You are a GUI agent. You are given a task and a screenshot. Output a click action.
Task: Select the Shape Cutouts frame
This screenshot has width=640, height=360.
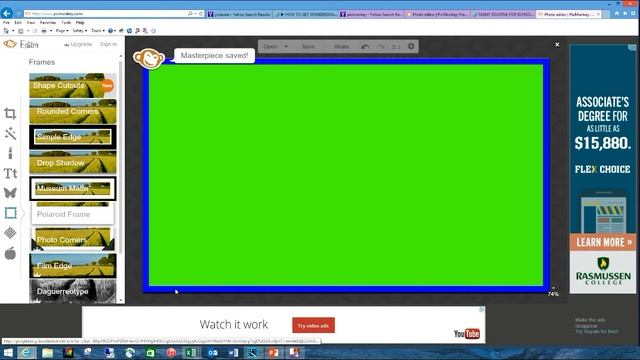pos(73,85)
